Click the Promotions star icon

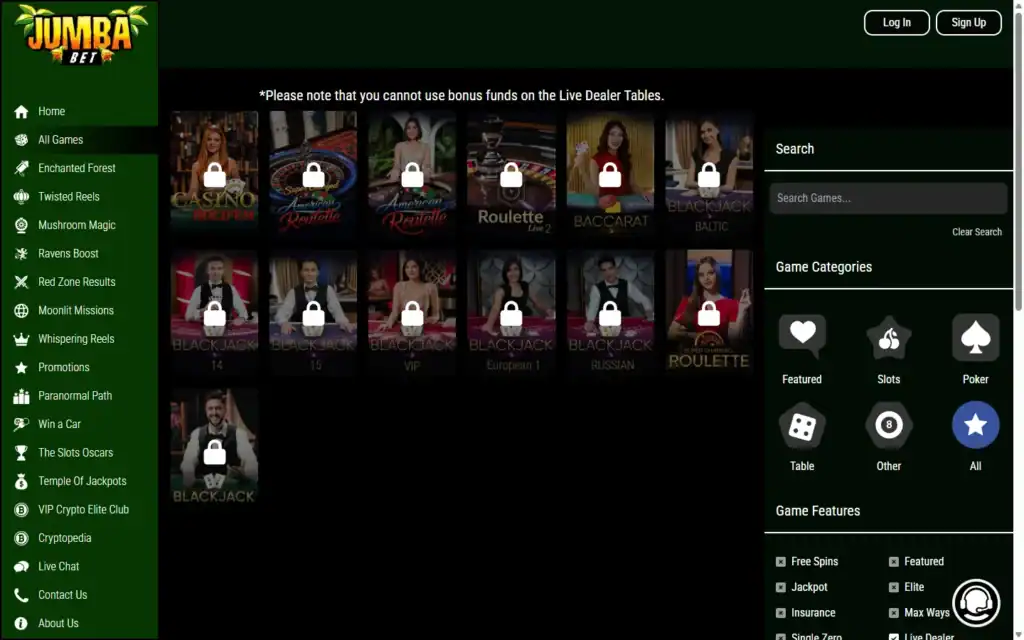(x=21, y=368)
